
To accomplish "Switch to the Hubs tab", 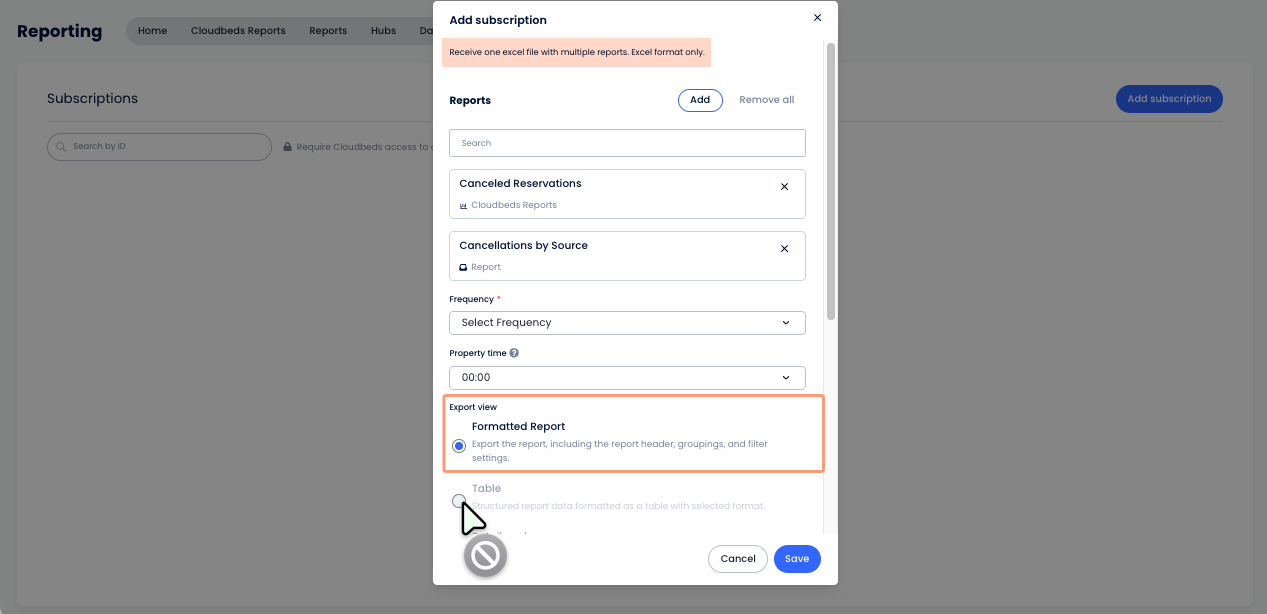I will pyautogui.click(x=383, y=30).
